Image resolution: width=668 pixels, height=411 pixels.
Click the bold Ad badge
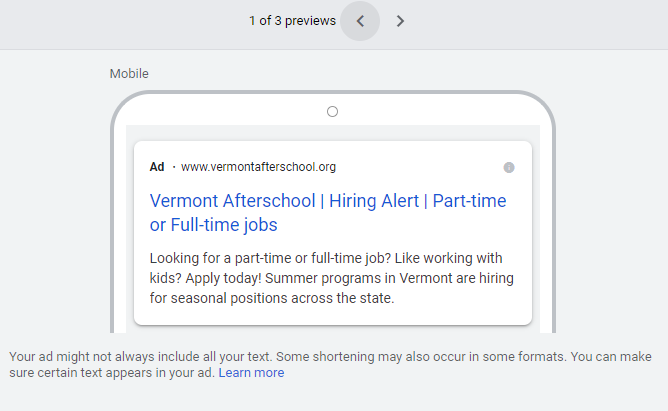point(157,167)
